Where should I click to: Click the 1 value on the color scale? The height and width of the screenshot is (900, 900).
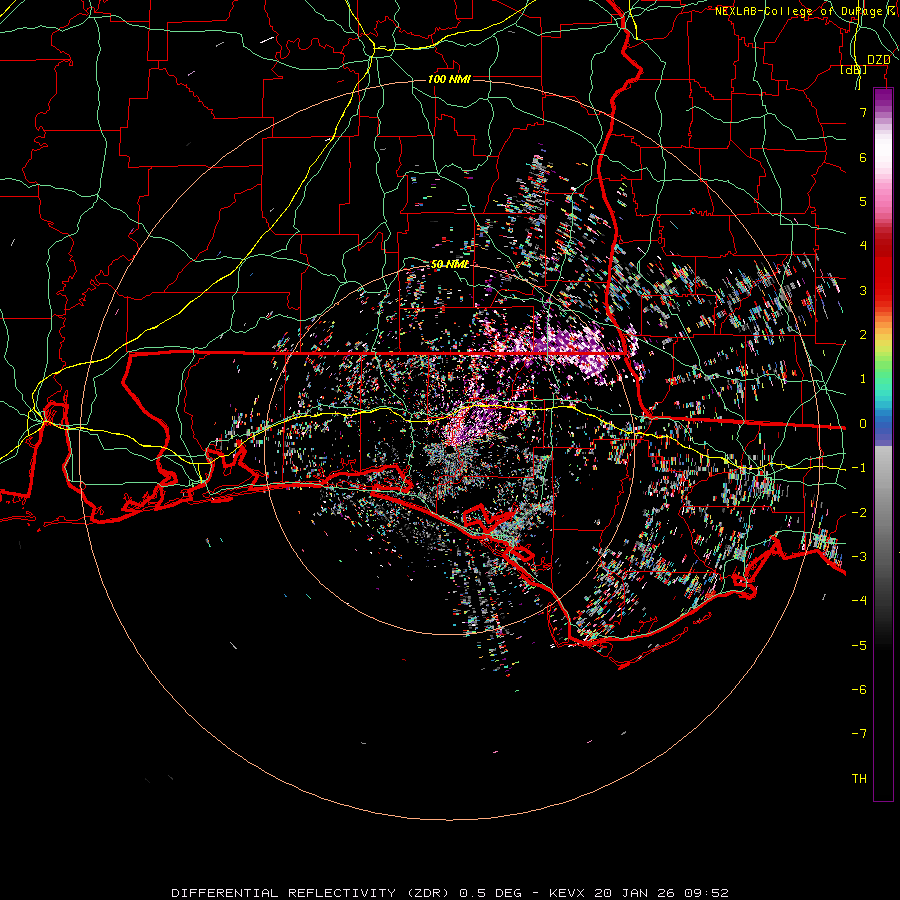tap(863, 379)
